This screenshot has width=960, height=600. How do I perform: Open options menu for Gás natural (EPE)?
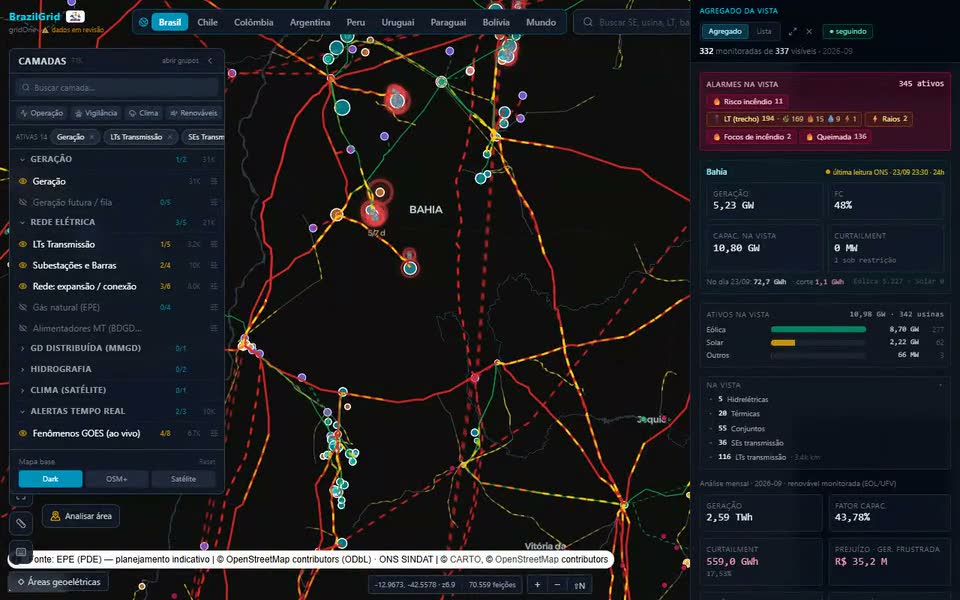[x=214, y=307]
